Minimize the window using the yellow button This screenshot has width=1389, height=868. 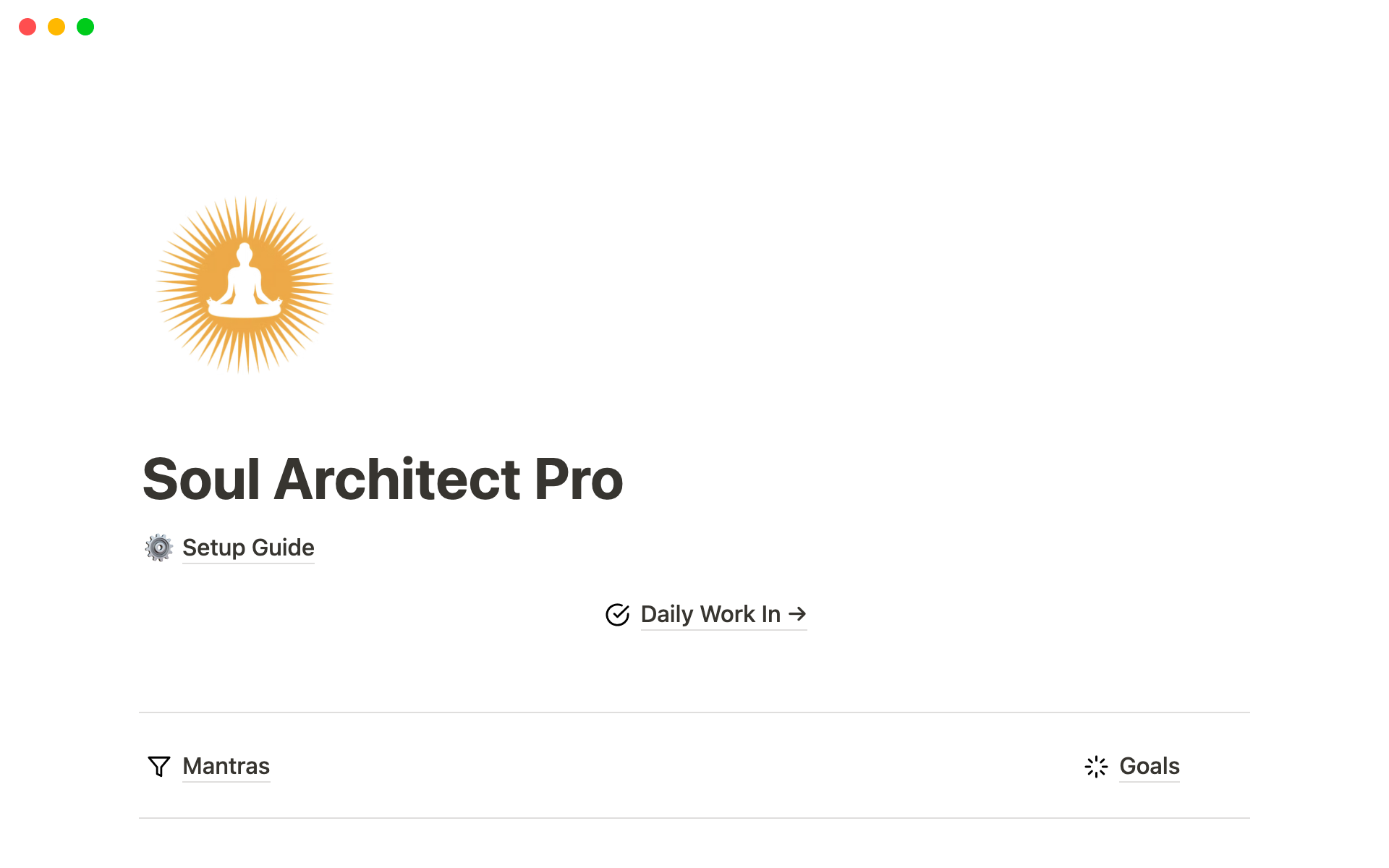point(56,27)
